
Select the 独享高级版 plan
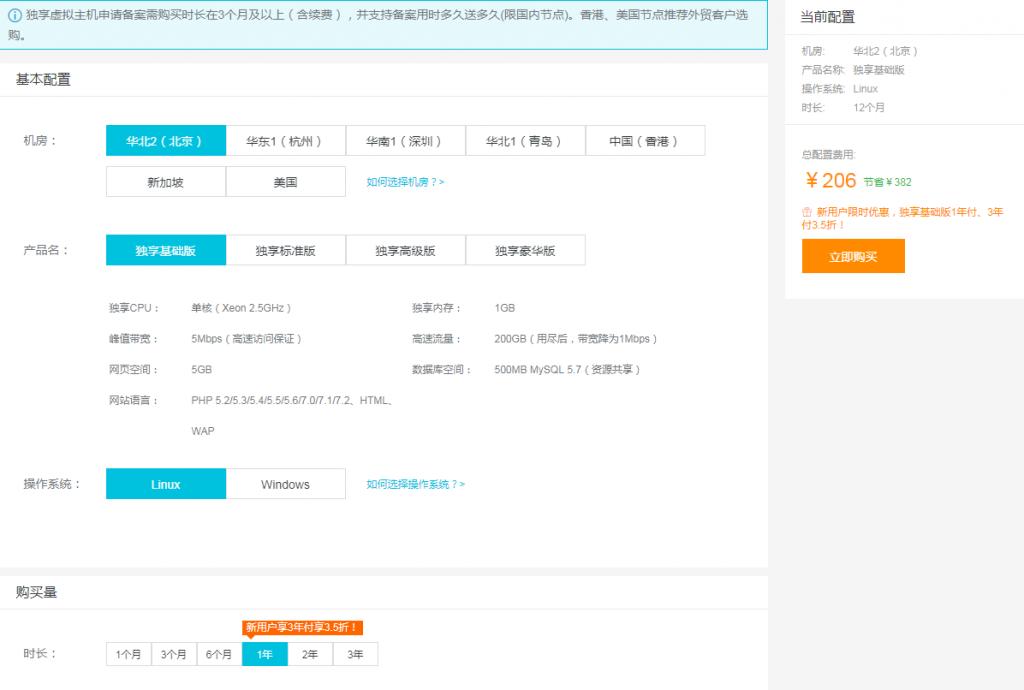point(405,250)
